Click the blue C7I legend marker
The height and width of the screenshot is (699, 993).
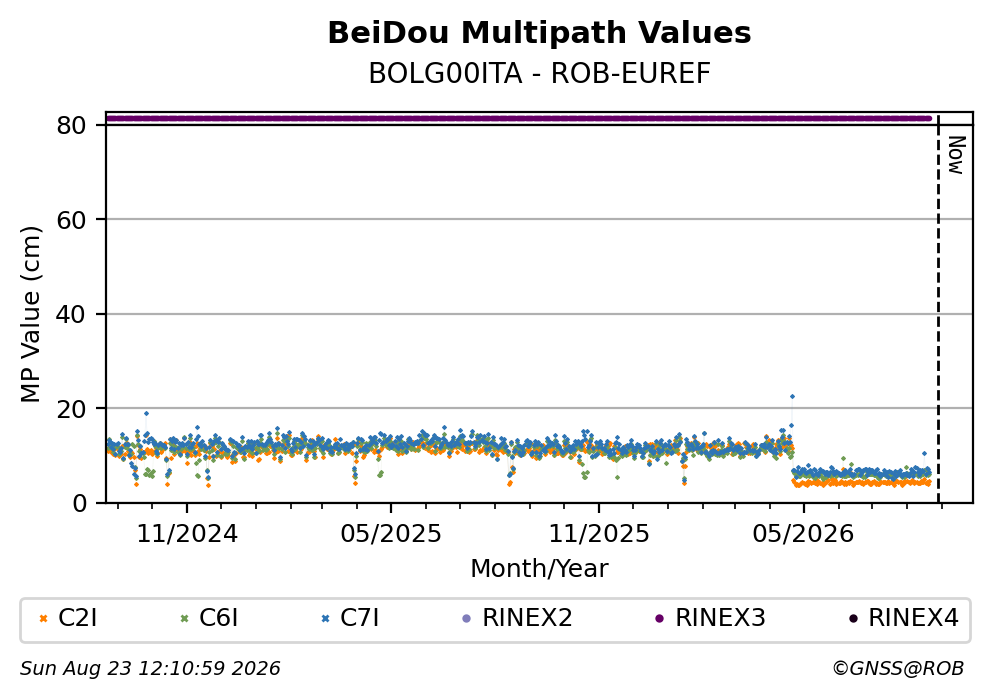(x=326, y=619)
